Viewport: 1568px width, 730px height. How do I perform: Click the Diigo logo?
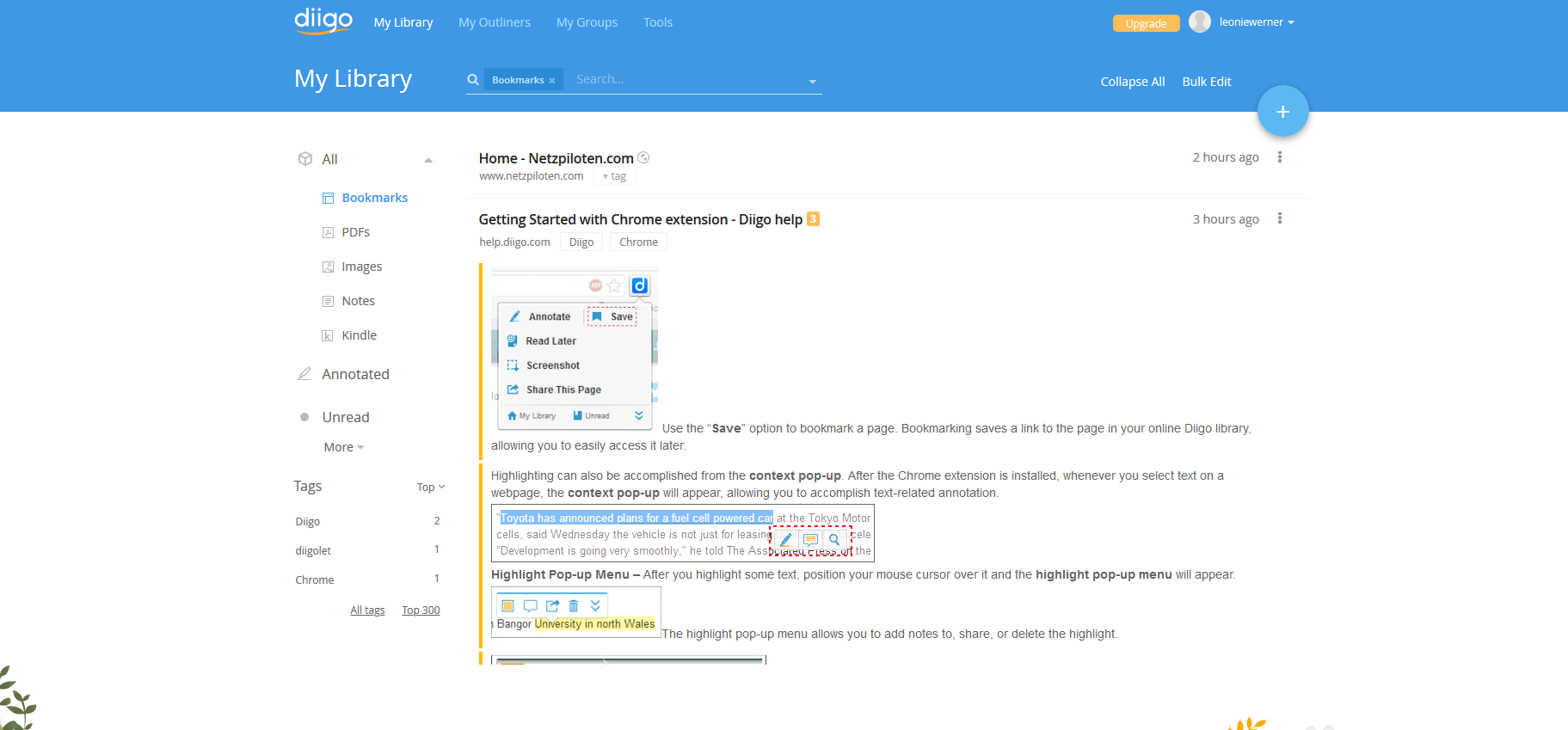323,21
